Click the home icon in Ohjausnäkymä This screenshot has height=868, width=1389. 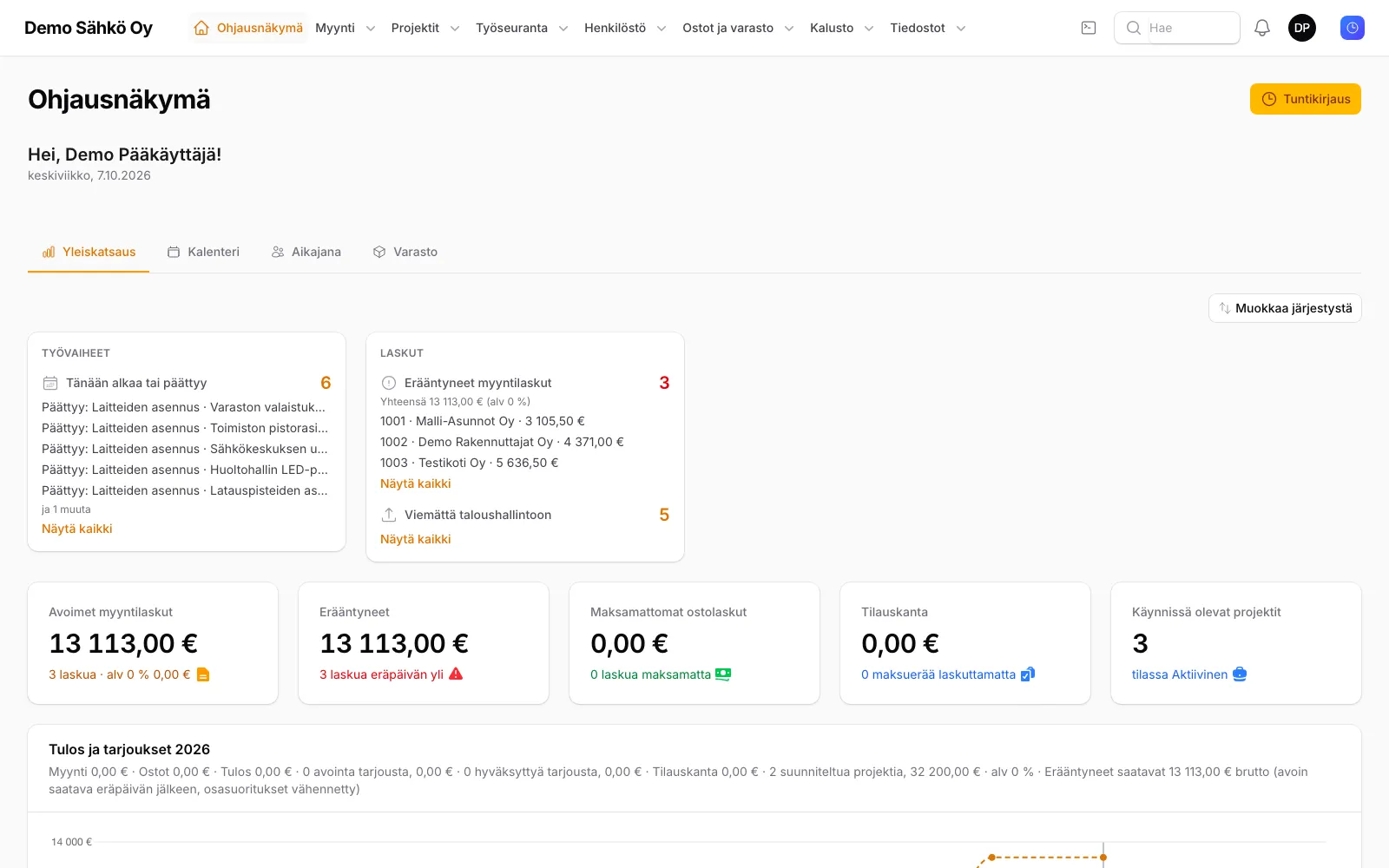point(201,28)
